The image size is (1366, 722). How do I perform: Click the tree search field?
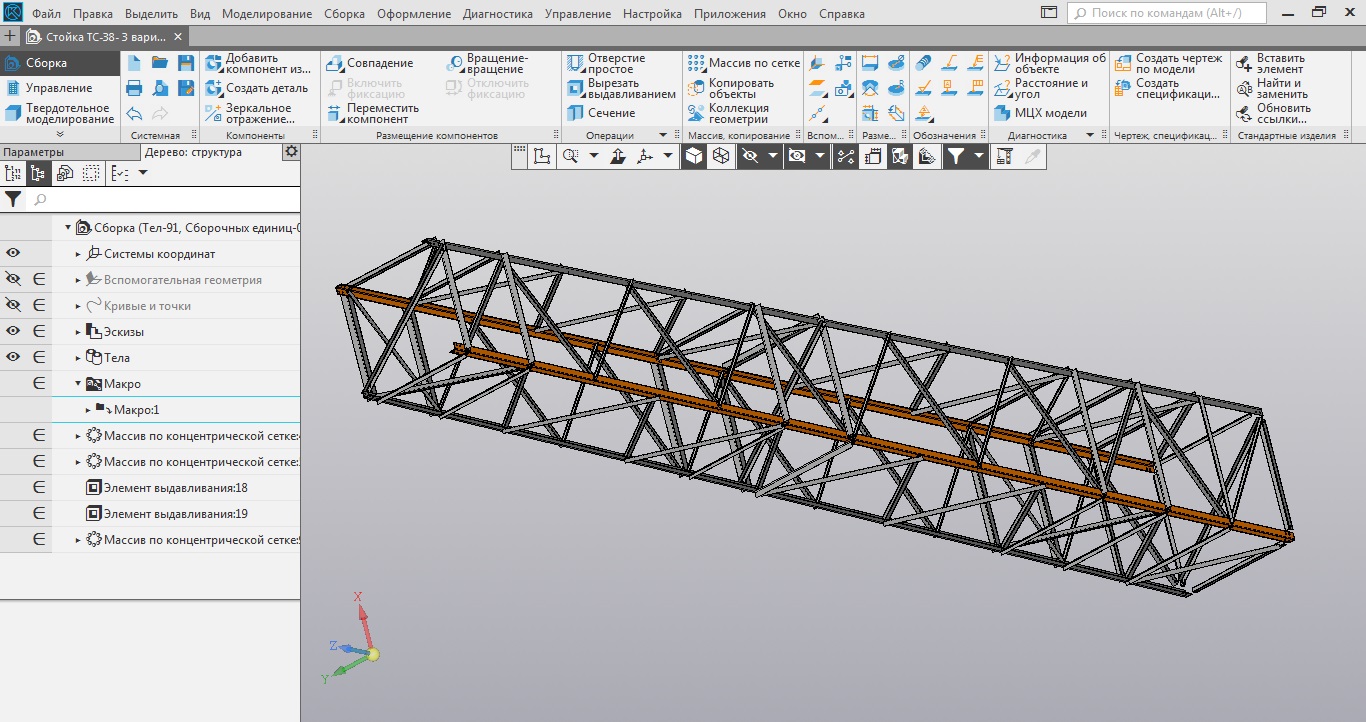click(x=164, y=199)
